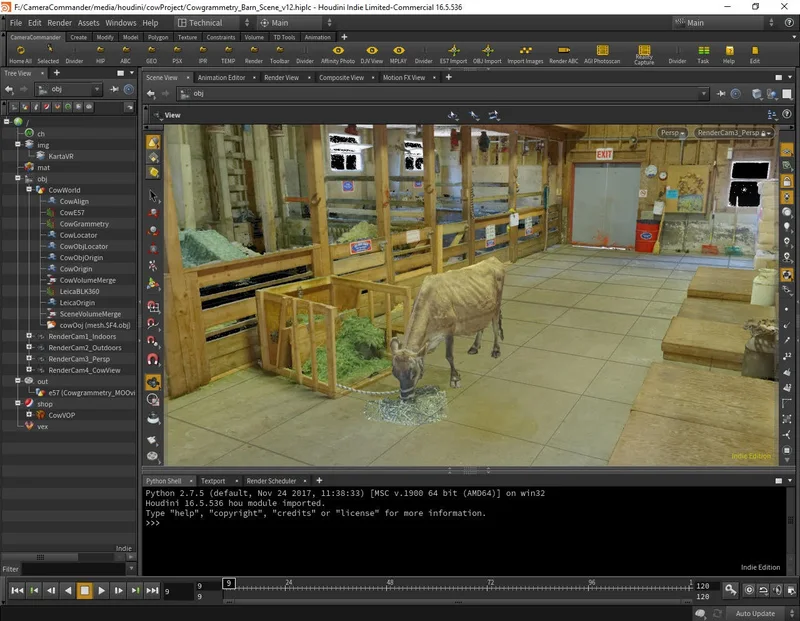Click the E57 Import shelf tool

coord(454,54)
